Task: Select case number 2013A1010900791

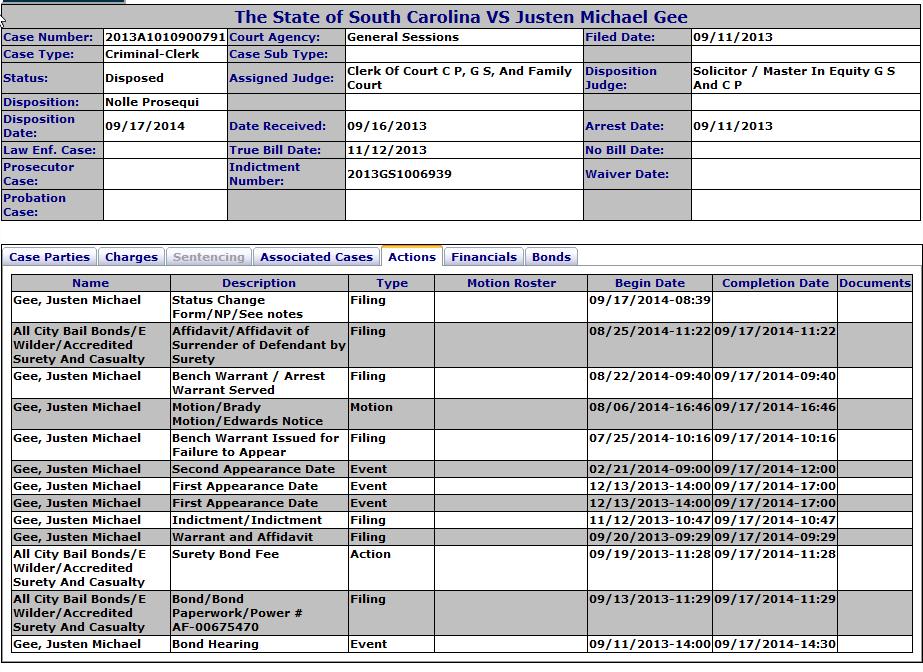Action: tap(165, 37)
